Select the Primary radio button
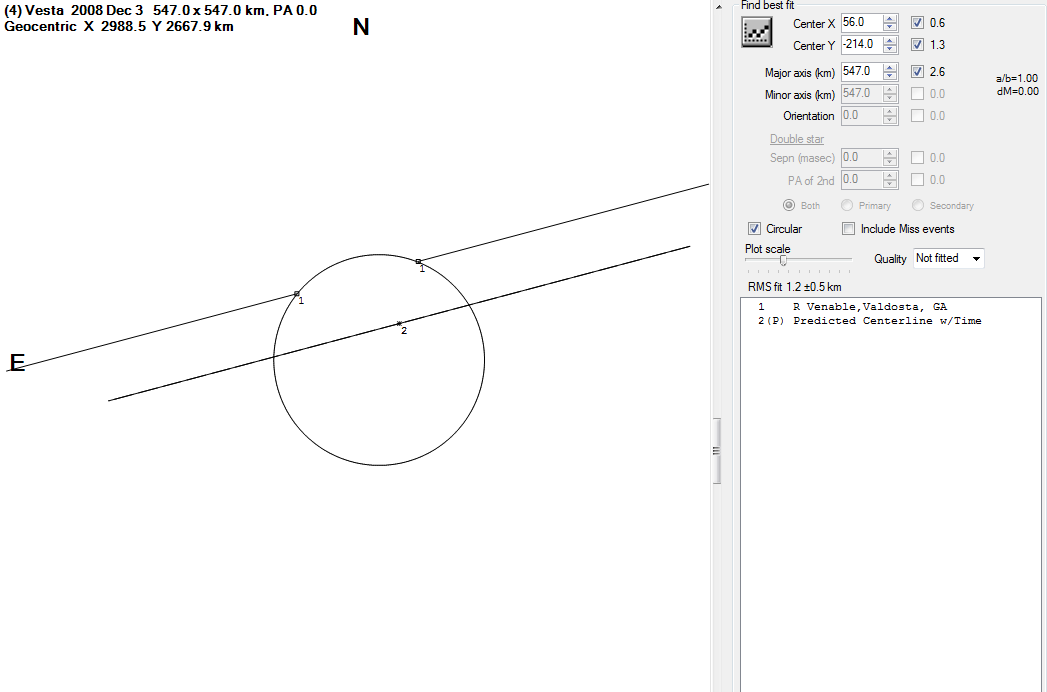The width and height of the screenshot is (1047, 692). [847, 205]
